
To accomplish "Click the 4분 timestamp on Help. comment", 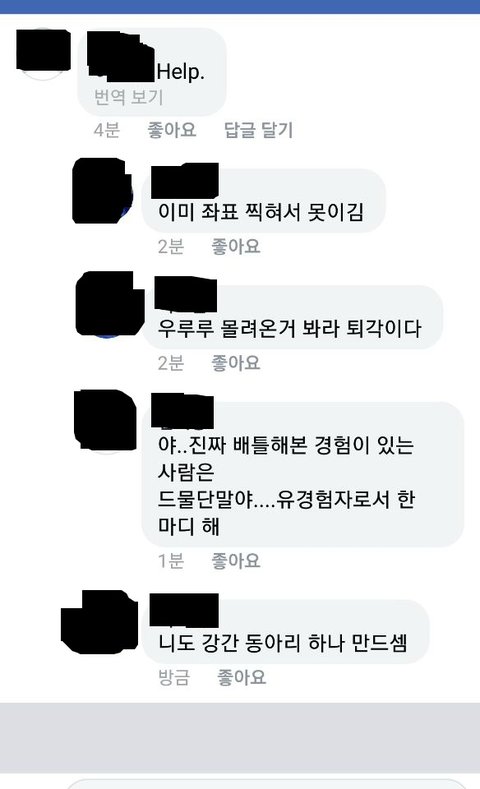I will (107, 130).
